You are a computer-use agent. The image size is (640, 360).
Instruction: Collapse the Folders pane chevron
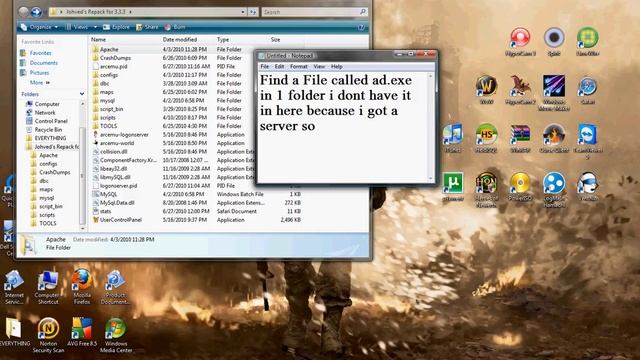click(x=82, y=94)
